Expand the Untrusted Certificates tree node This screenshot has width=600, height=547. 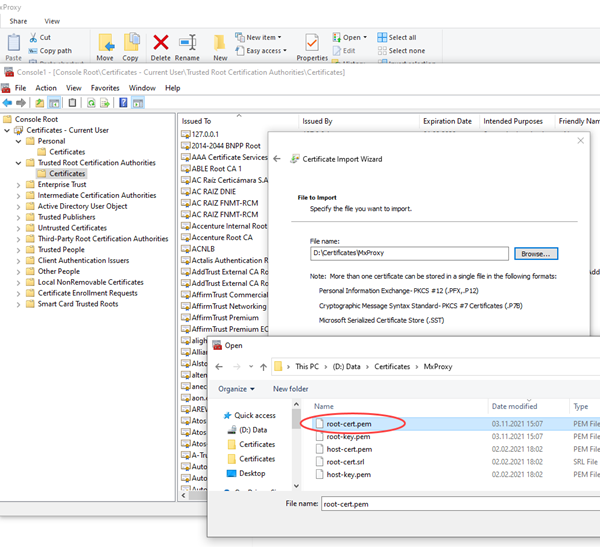click(x=19, y=228)
